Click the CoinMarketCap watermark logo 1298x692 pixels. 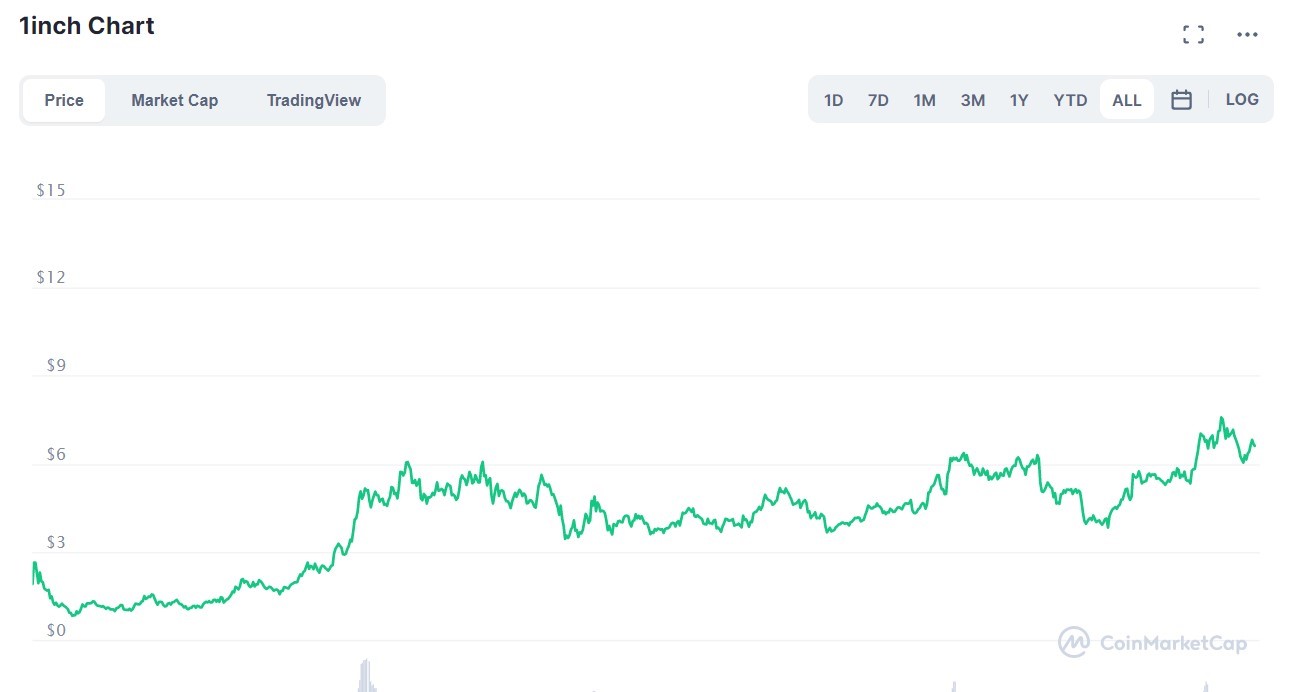click(1153, 643)
